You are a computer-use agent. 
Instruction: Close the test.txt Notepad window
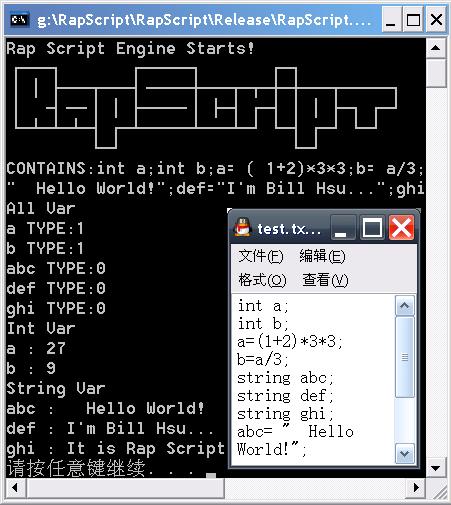pyautogui.click(x=401, y=228)
